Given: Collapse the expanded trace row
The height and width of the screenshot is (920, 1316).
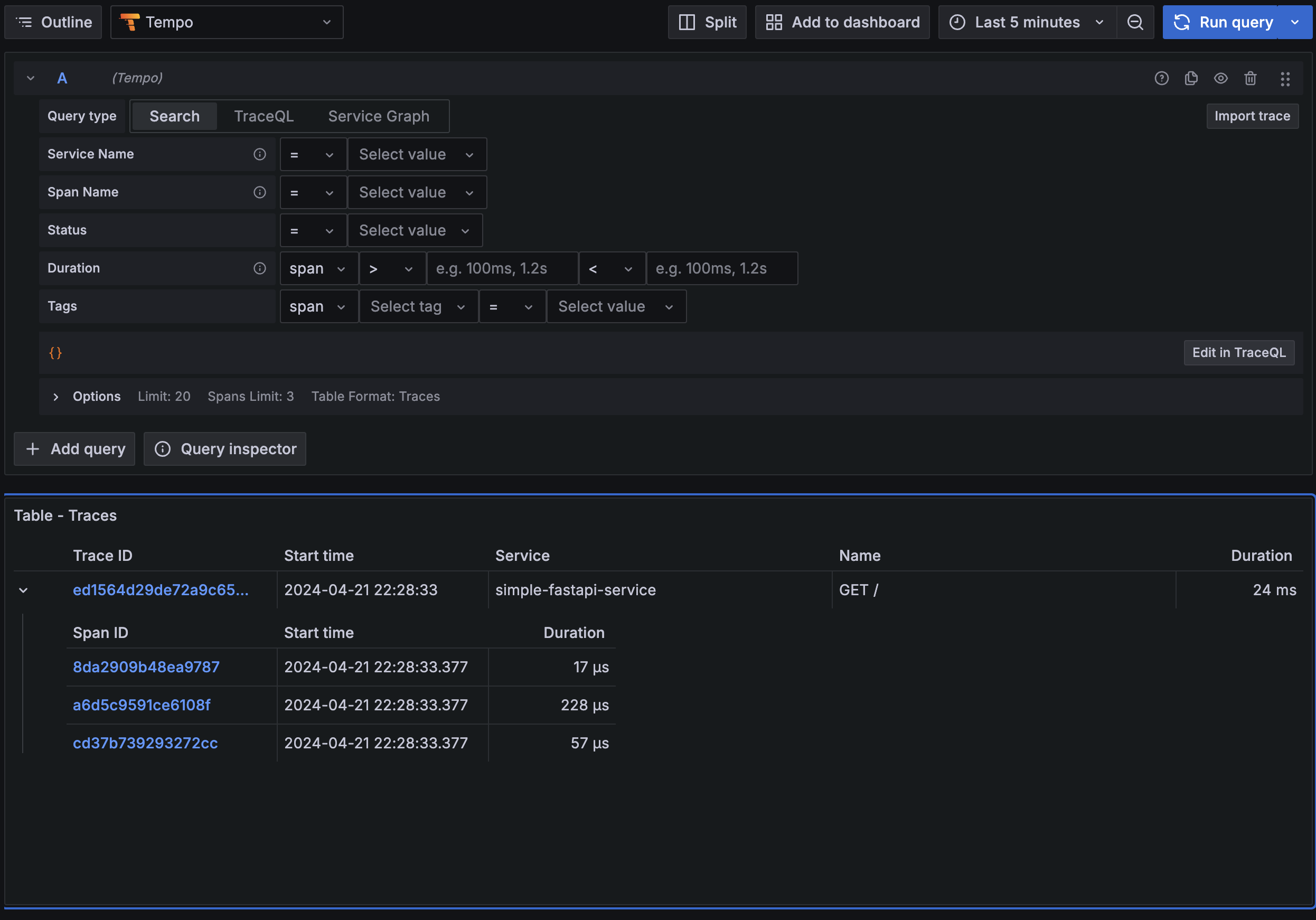Looking at the screenshot, I should coord(23,590).
